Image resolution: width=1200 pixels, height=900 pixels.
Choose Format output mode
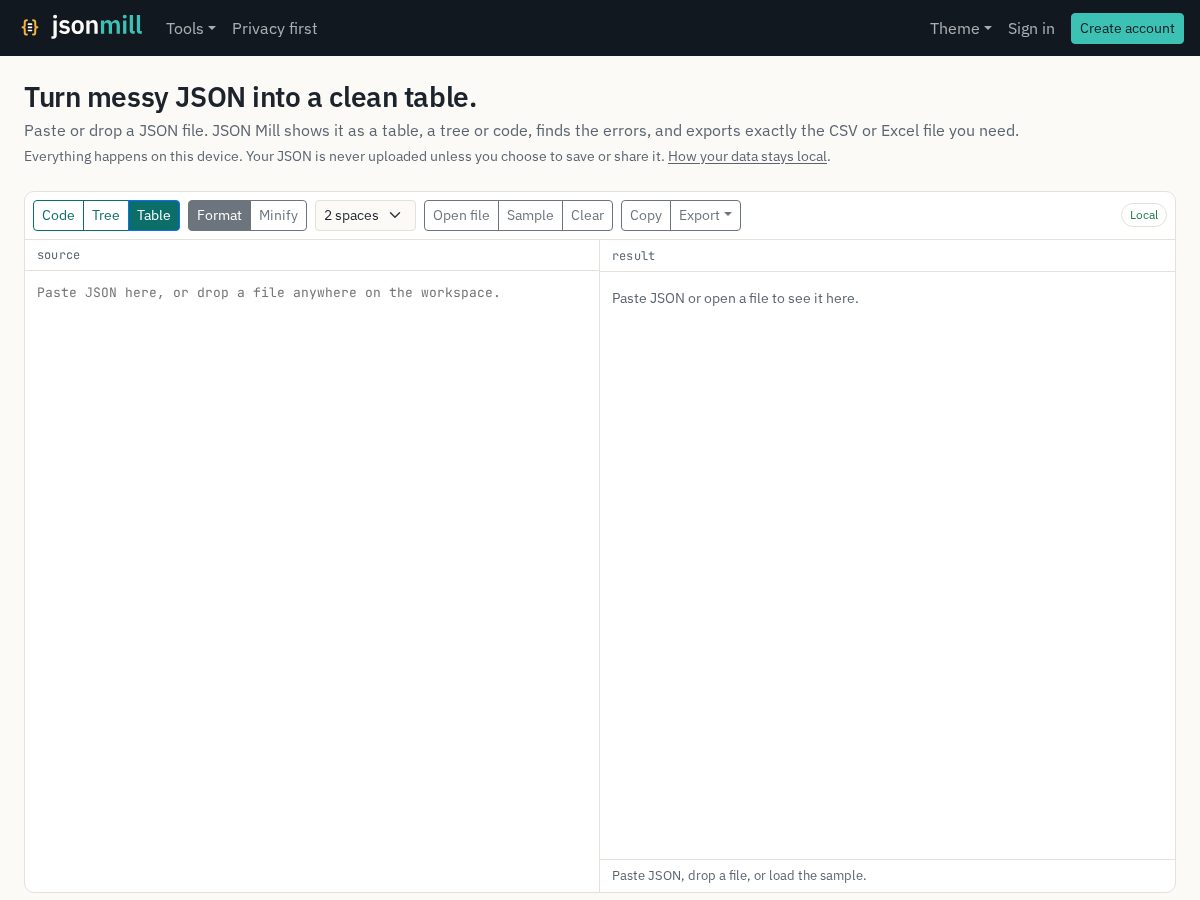(x=219, y=215)
